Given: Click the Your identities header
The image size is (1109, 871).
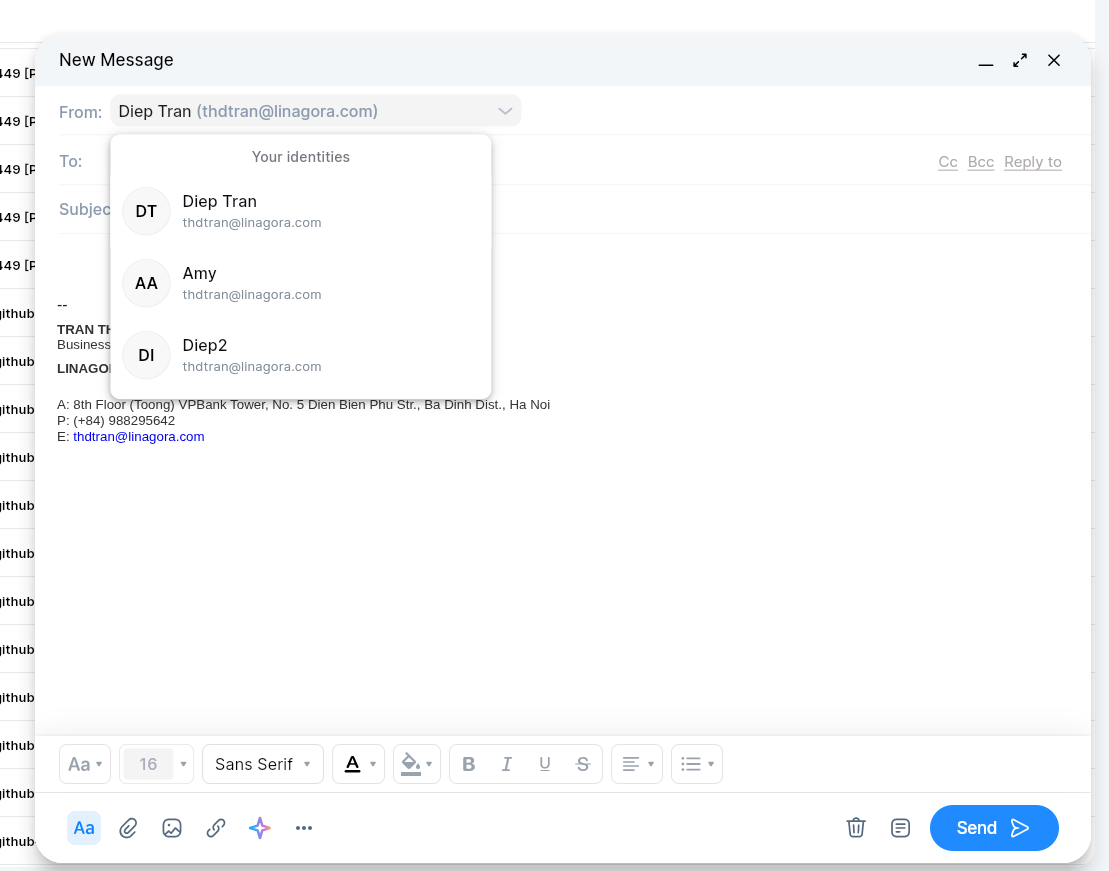Looking at the screenshot, I should (301, 157).
